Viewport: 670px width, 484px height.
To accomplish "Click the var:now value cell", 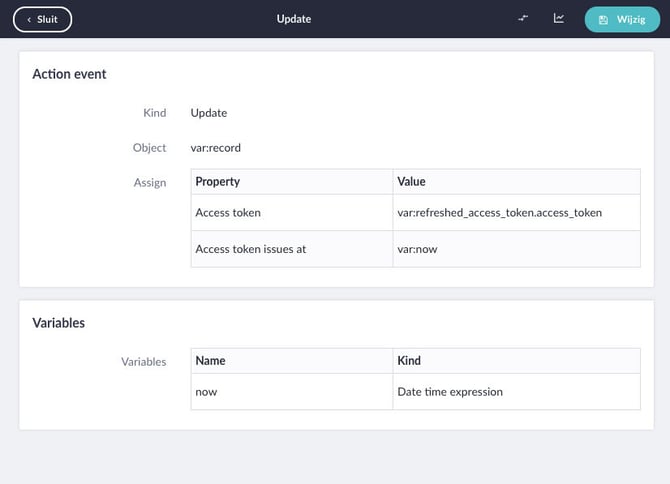I will coord(516,249).
